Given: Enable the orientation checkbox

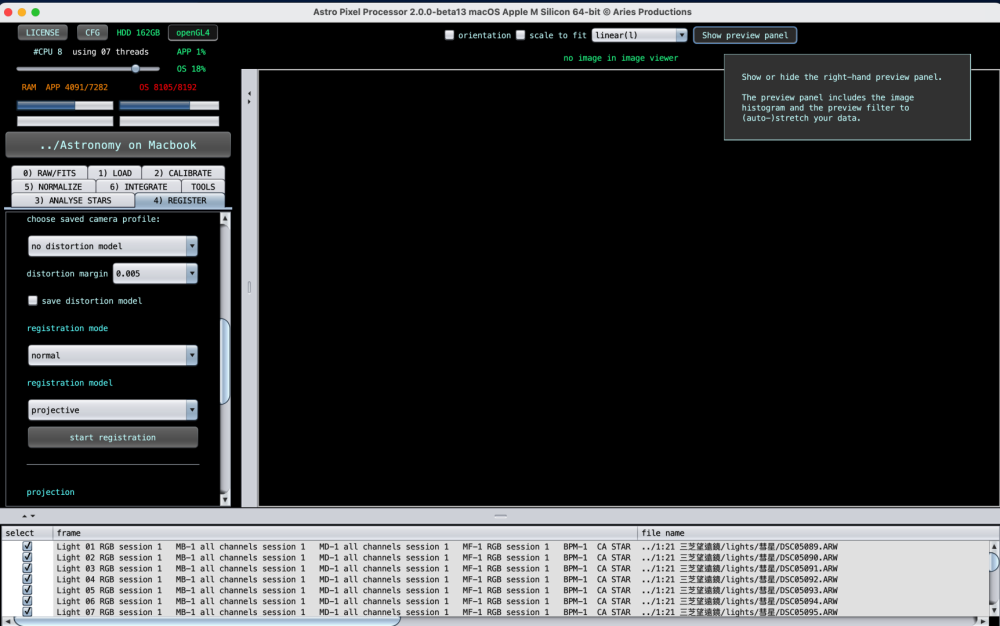Looking at the screenshot, I should click(x=449, y=34).
